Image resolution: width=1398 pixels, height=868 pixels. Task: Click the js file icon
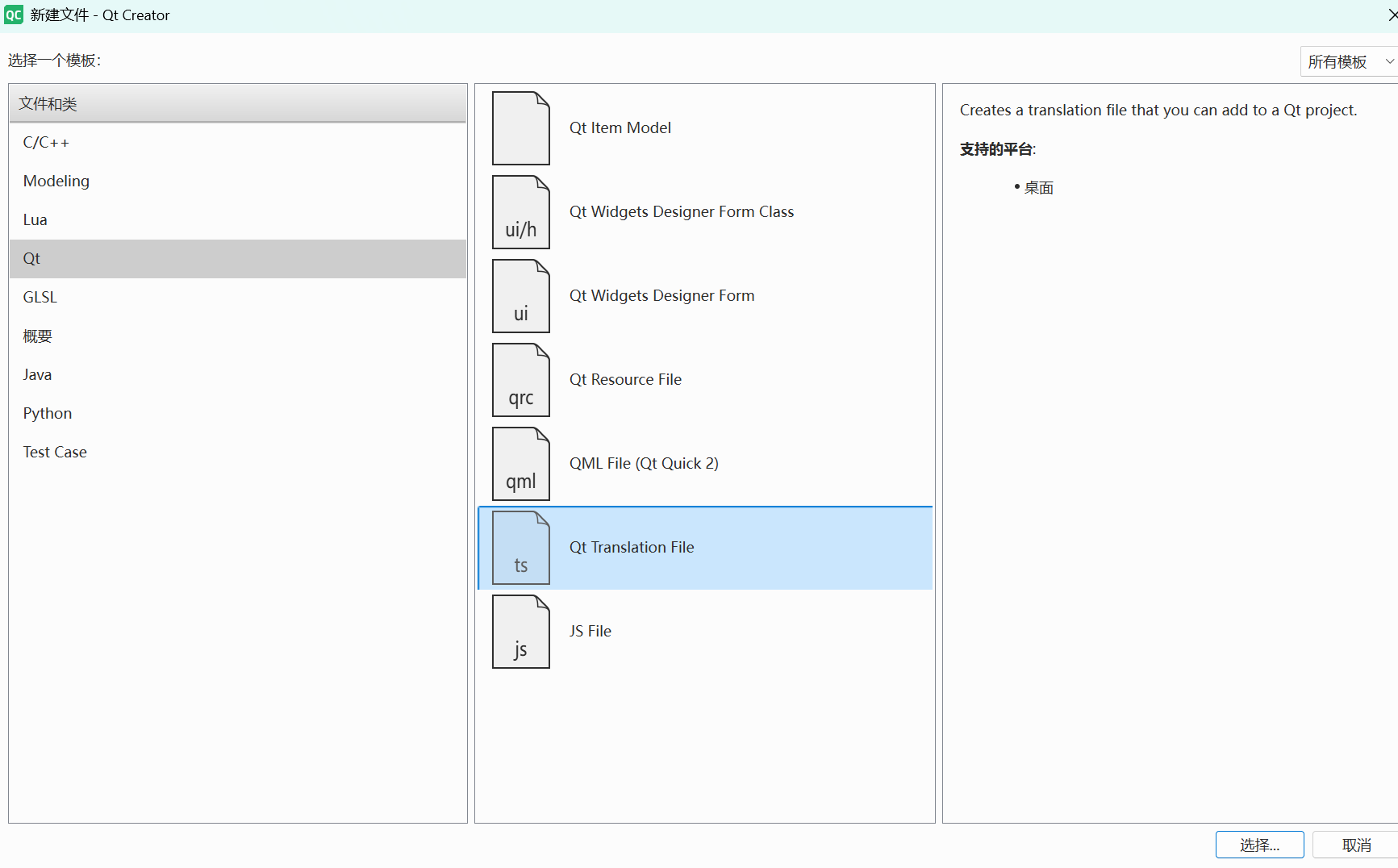point(521,632)
